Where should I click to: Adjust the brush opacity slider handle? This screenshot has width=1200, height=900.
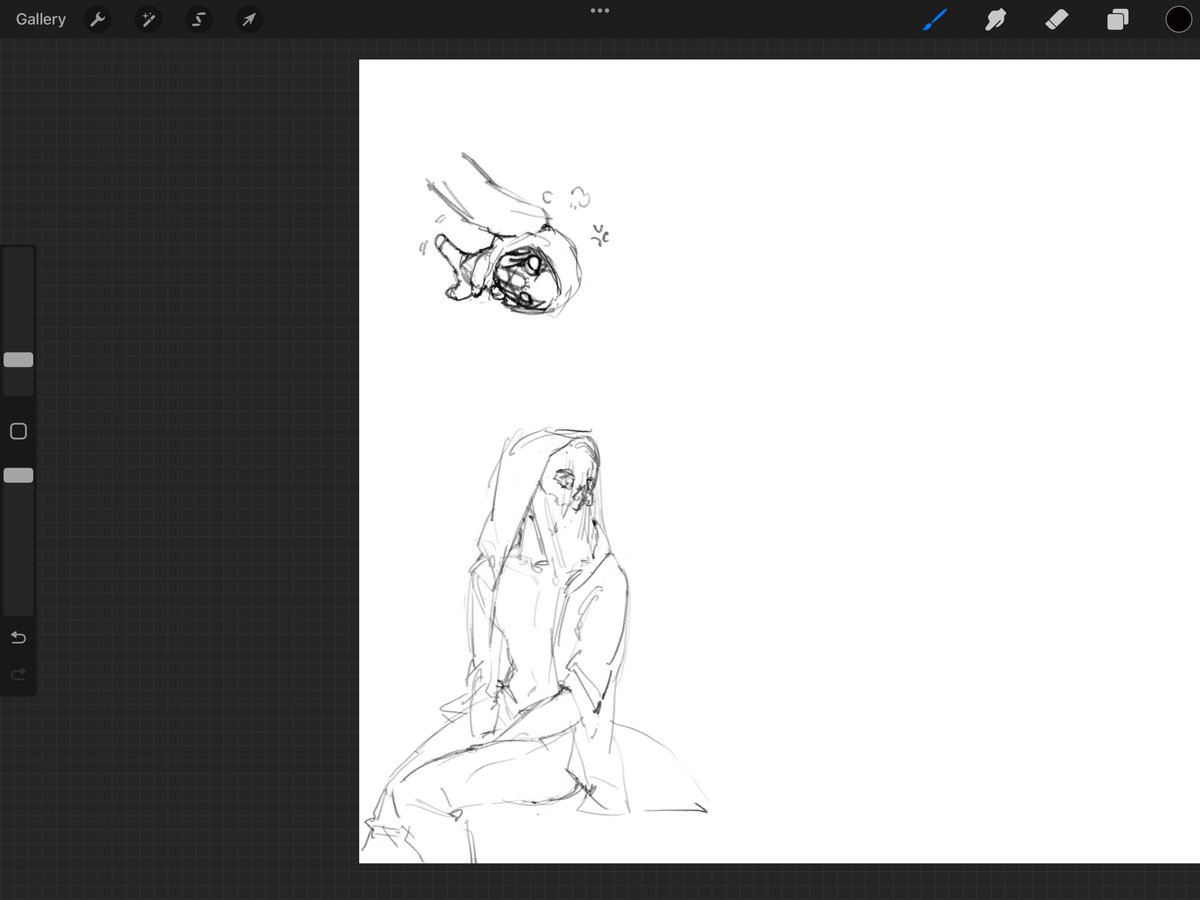(18, 475)
